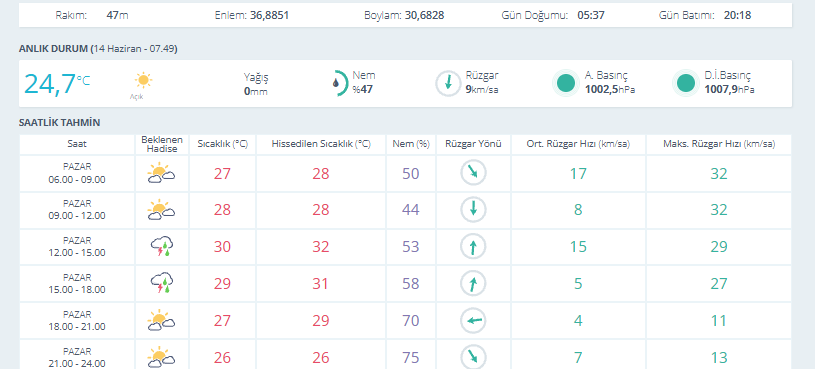The width and height of the screenshot is (815, 369).
Task: Click the Nem (%) column header
Action: tap(411, 144)
